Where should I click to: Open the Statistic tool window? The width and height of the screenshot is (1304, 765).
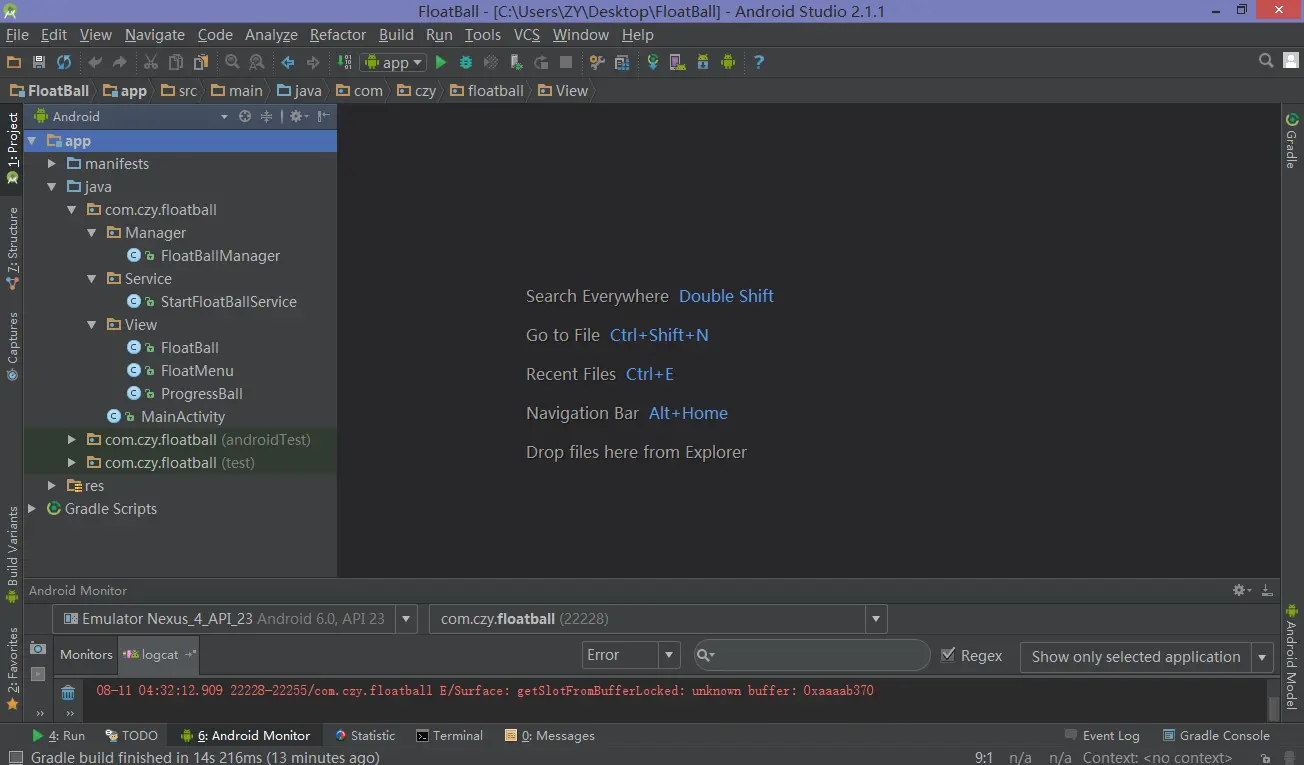(x=364, y=735)
